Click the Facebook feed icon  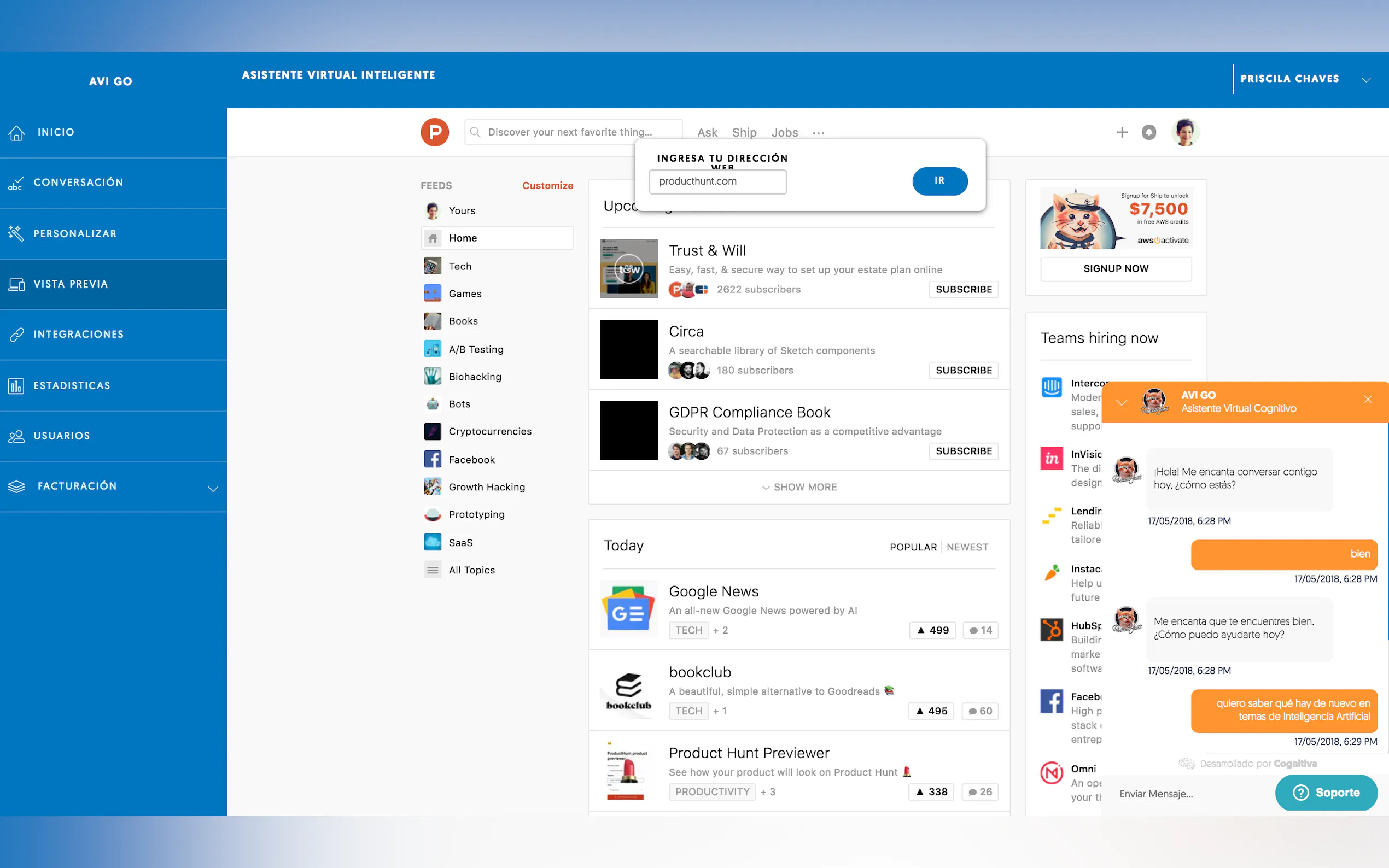(x=433, y=459)
